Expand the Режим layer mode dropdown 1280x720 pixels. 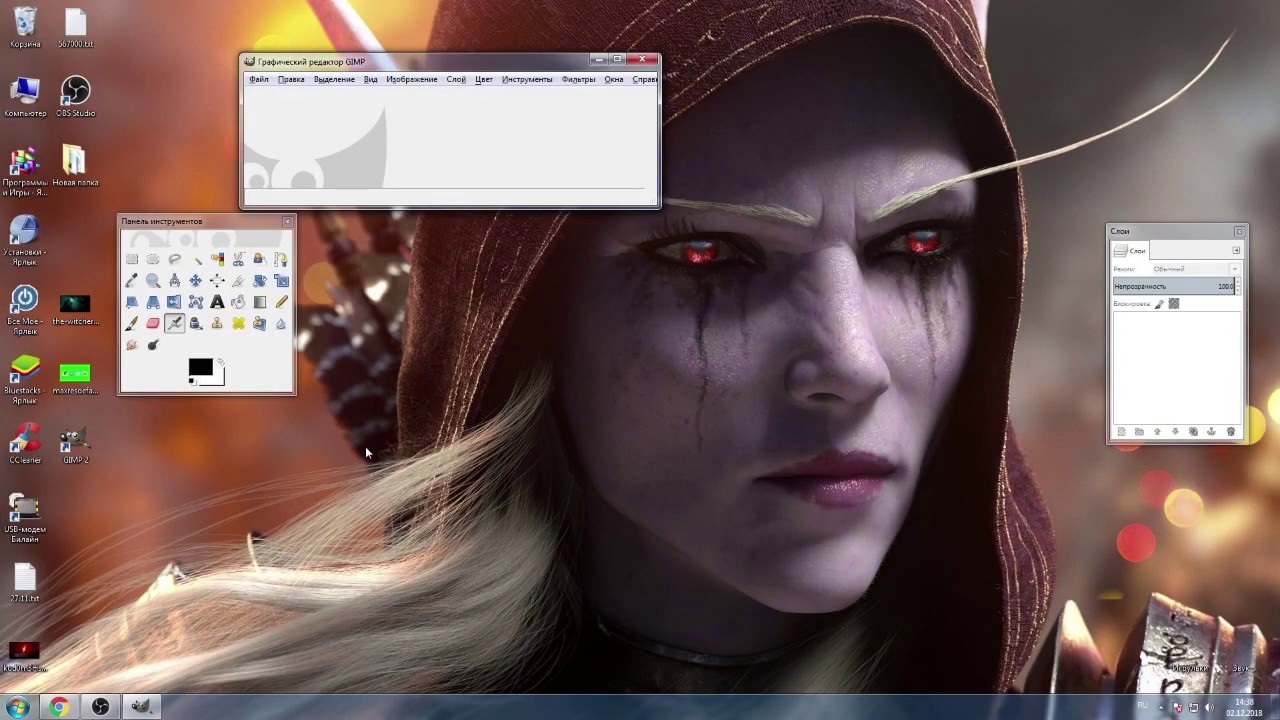pyautogui.click(x=1195, y=269)
